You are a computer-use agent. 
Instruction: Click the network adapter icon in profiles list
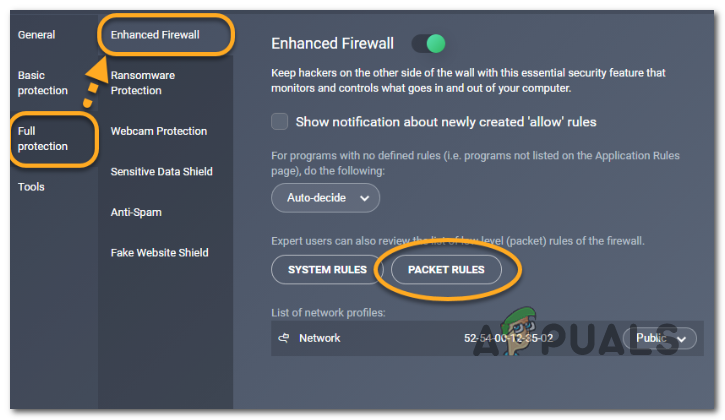(283, 338)
